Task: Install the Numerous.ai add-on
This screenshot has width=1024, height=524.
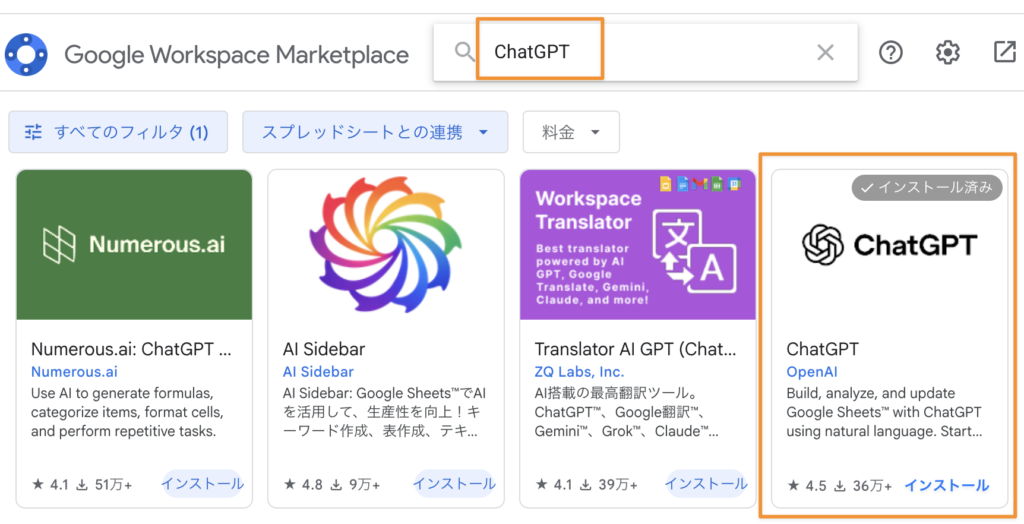Action: (x=202, y=484)
